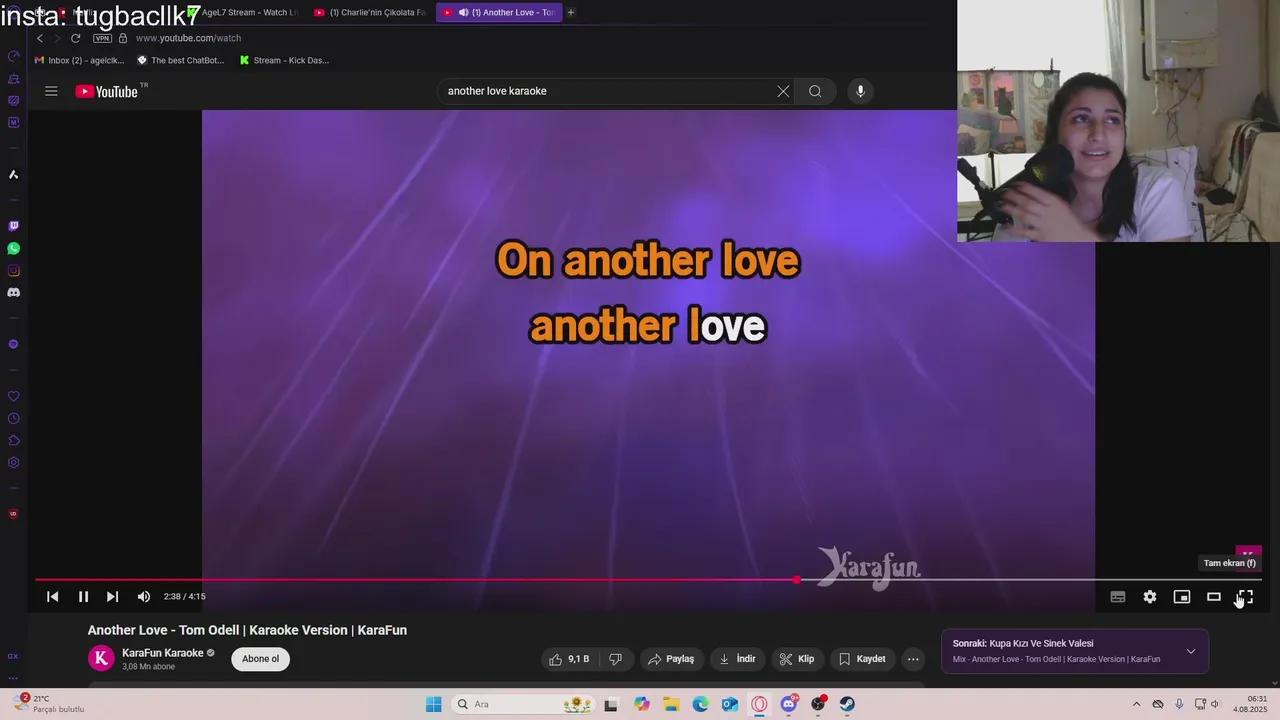The height and width of the screenshot is (720, 1280).
Task: Dislike the video
Action: tap(615, 659)
